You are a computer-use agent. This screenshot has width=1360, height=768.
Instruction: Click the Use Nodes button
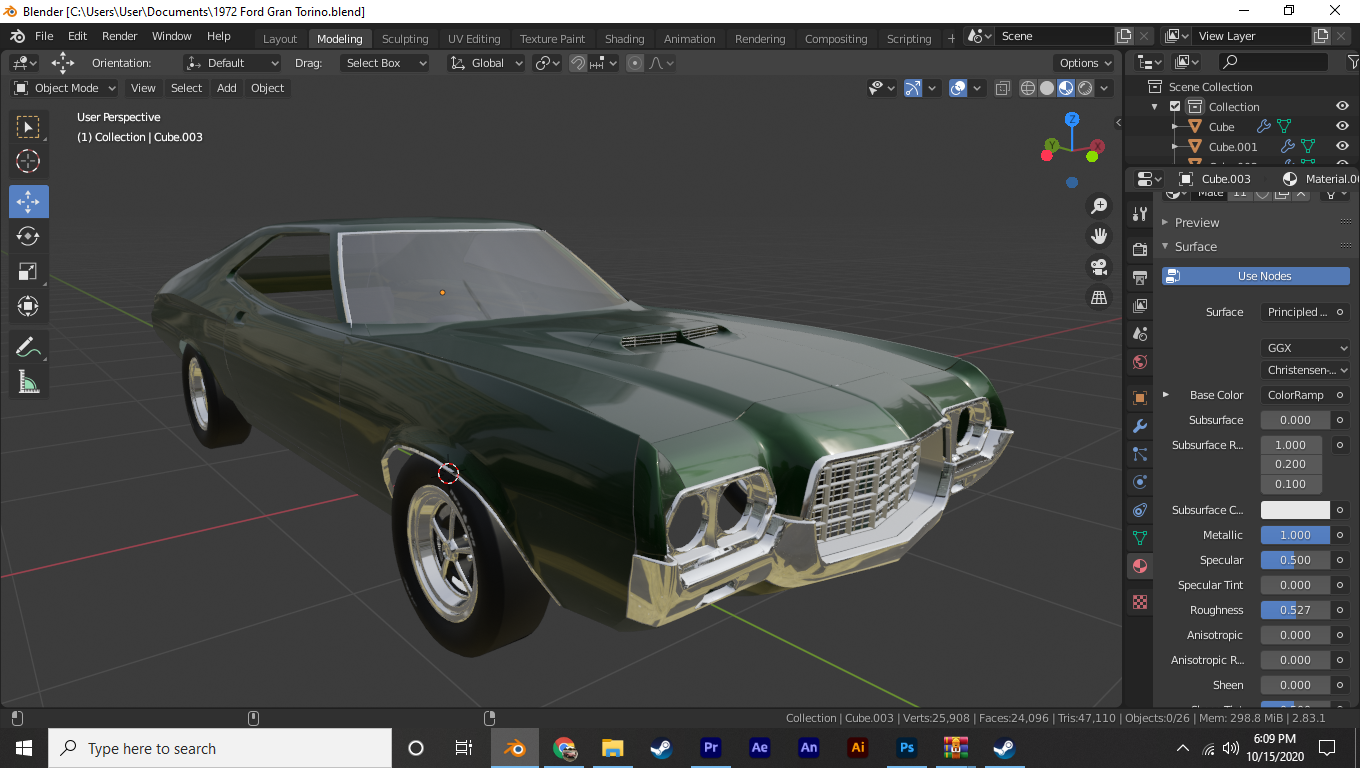click(x=1255, y=276)
